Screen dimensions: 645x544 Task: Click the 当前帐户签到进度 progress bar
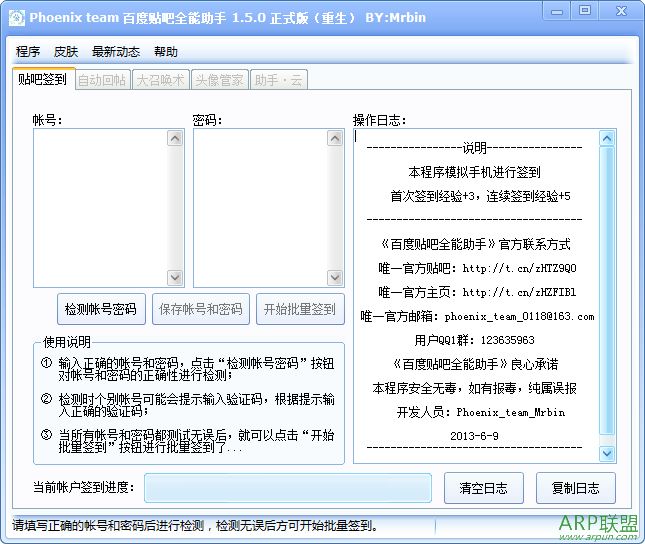[288, 488]
